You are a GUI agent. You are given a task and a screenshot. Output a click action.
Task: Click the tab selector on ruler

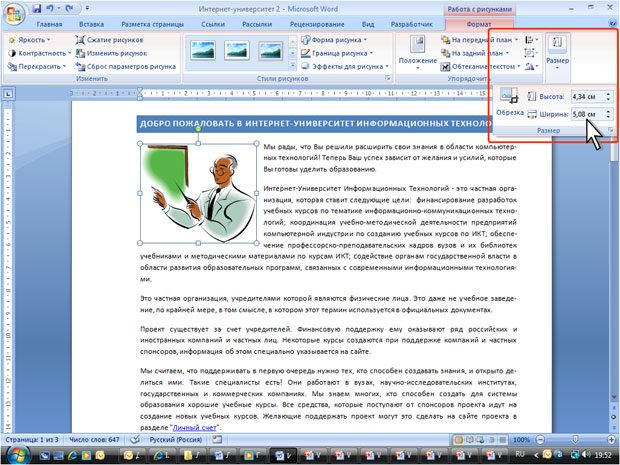9,94
